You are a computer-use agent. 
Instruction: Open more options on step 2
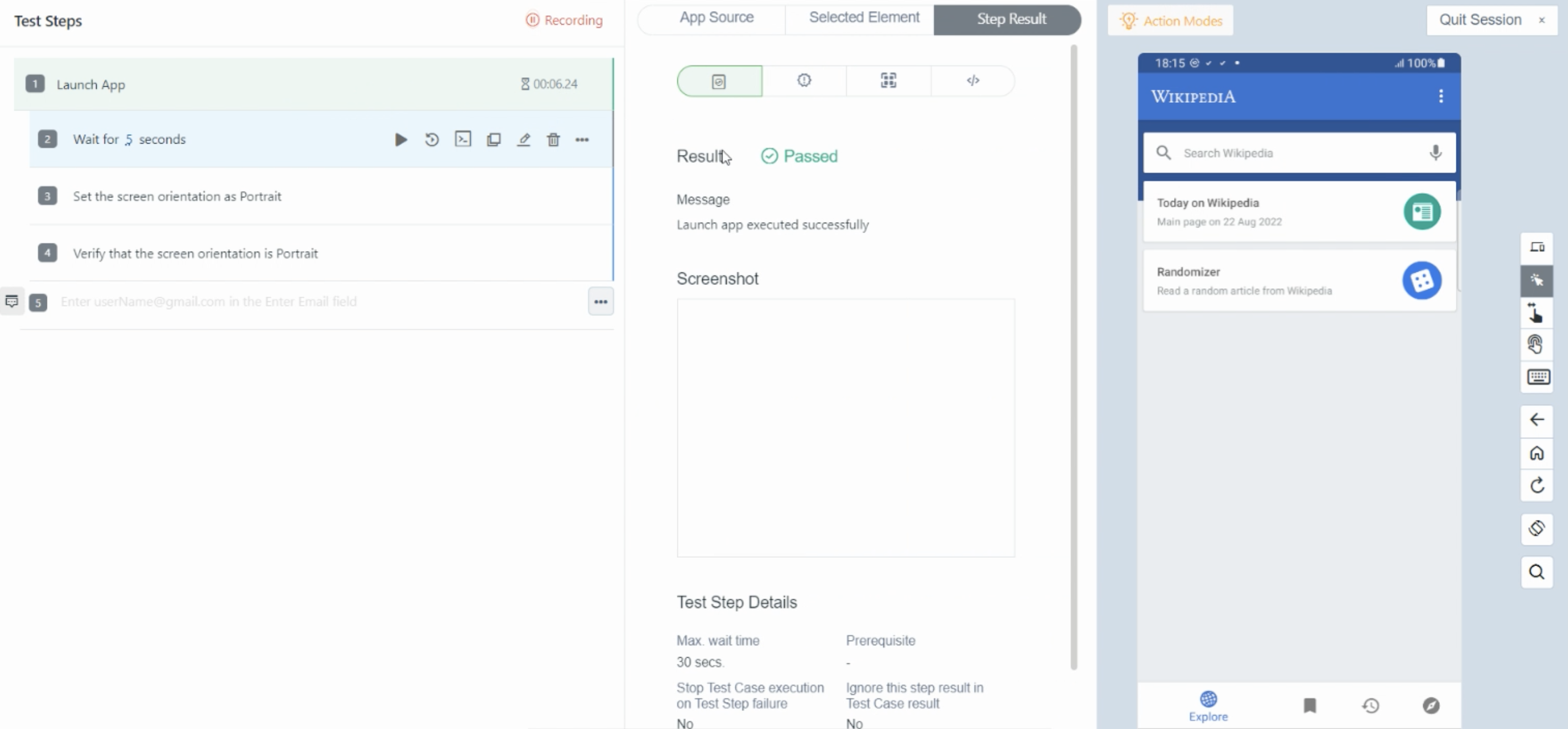tap(582, 140)
